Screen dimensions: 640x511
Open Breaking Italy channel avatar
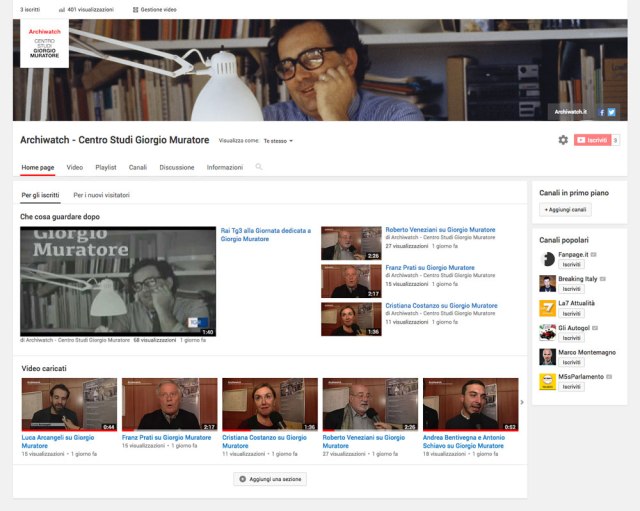pos(547,284)
